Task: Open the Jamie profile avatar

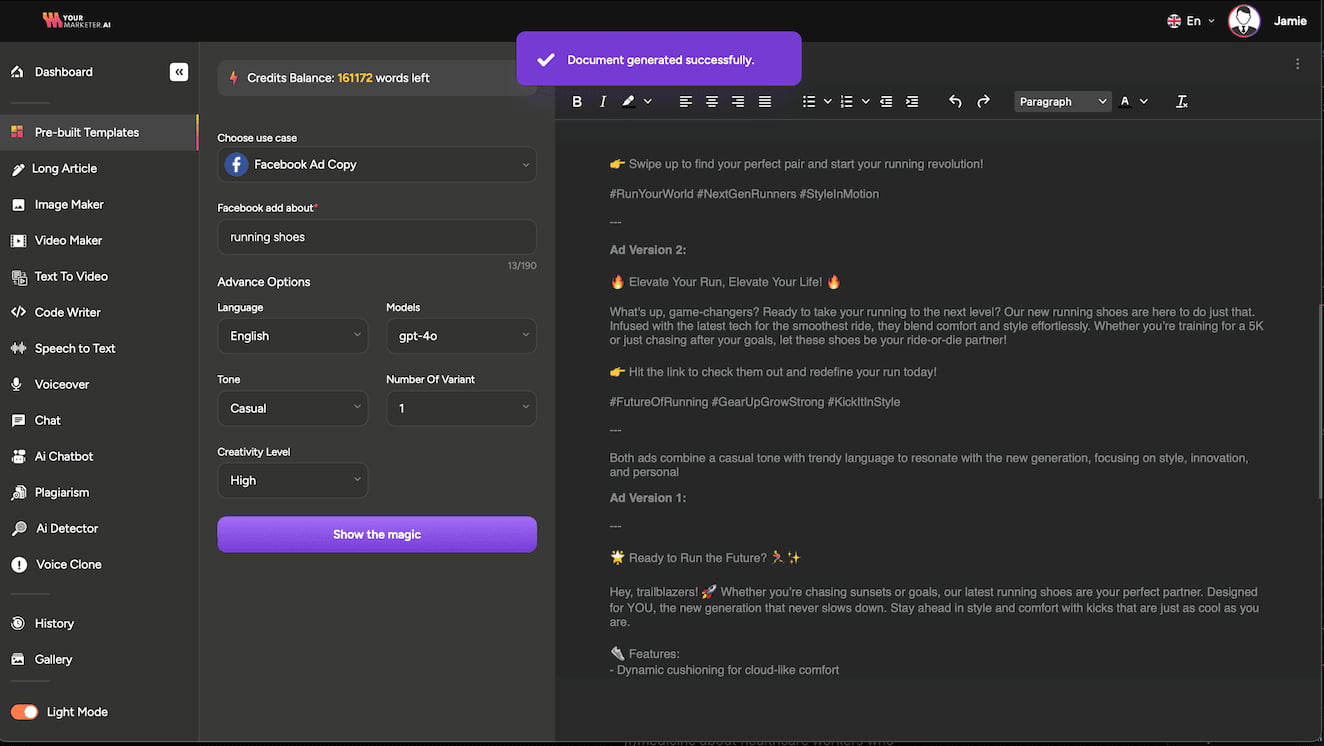Action: tap(1244, 21)
